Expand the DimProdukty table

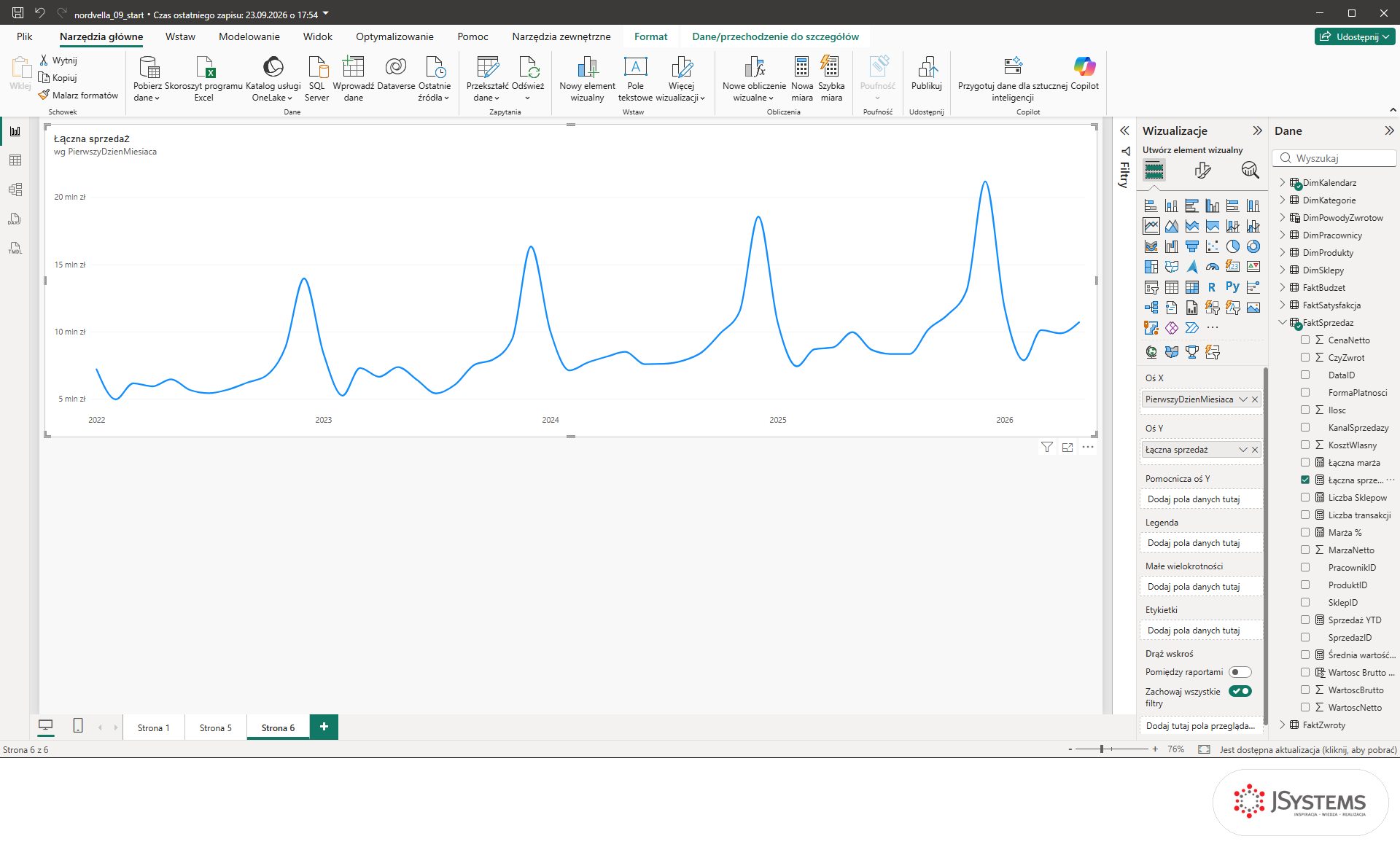pos(1283,253)
